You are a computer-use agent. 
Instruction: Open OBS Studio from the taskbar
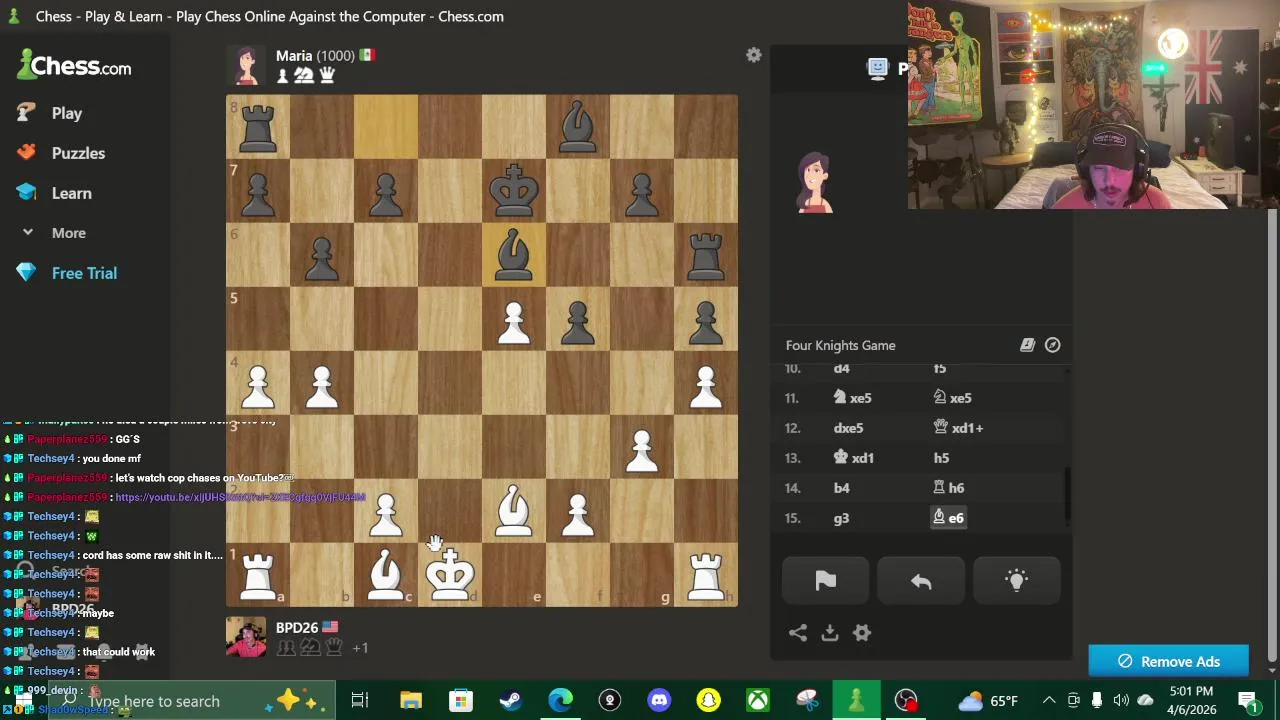point(906,701)
